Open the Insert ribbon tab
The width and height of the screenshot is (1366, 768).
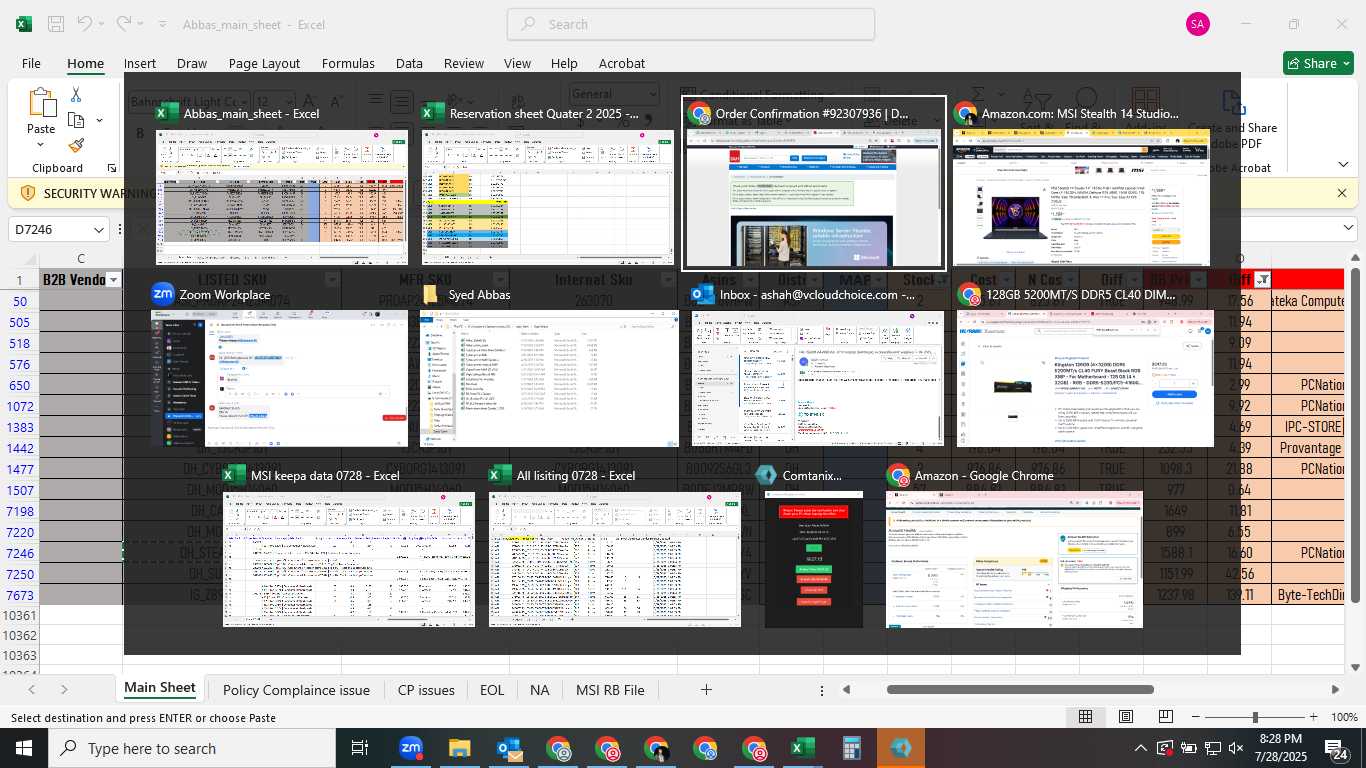coord(140,63)
